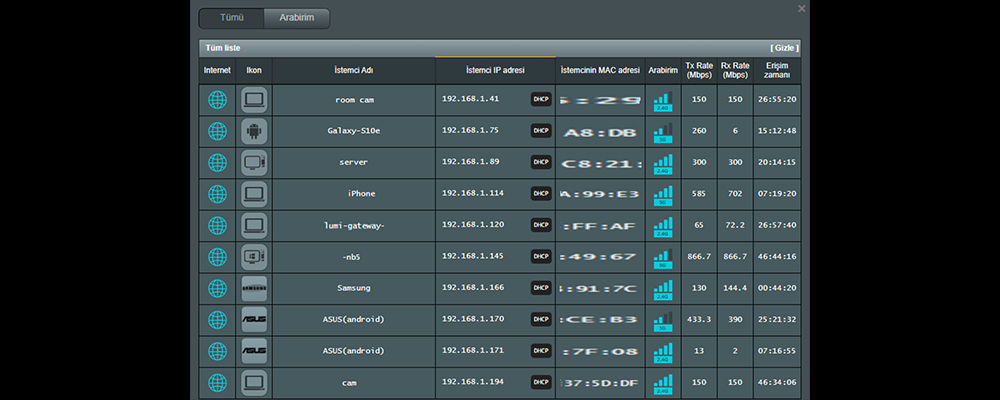Image resolution: width=1000 pixels, height=400 pixels.
Task: Hide the list using Gizle link
Action: click(x=784, y=48)
